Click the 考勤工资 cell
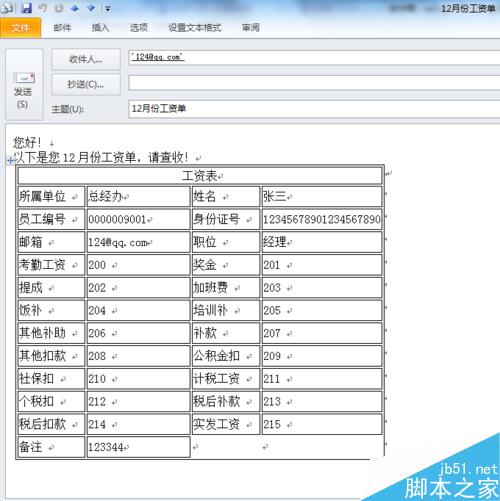The width and height of the screenshot is (500, 501). tap(51, 265)
